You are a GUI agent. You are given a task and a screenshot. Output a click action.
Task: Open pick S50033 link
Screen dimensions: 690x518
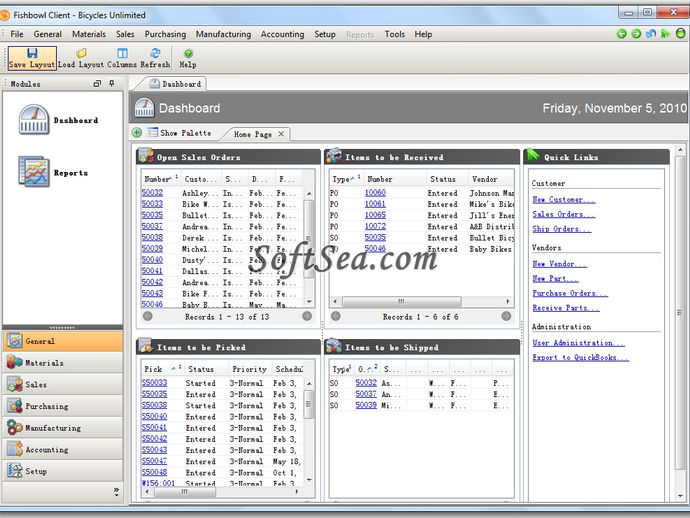pyautogui.click(x=154, y=383)
